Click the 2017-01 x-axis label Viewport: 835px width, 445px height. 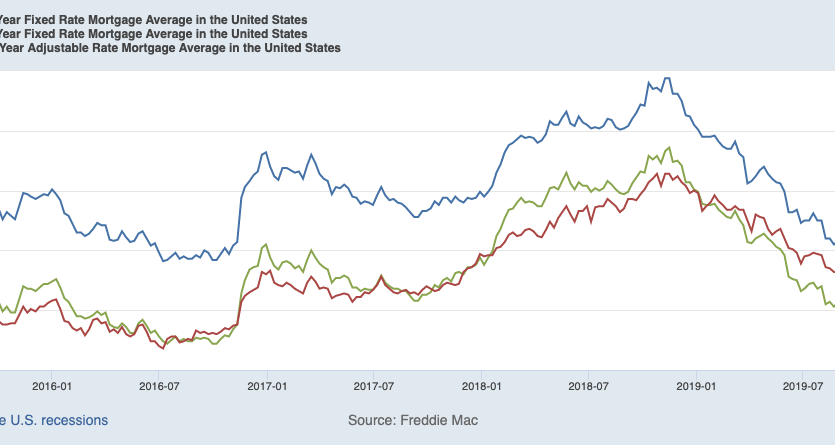[267, 385]
